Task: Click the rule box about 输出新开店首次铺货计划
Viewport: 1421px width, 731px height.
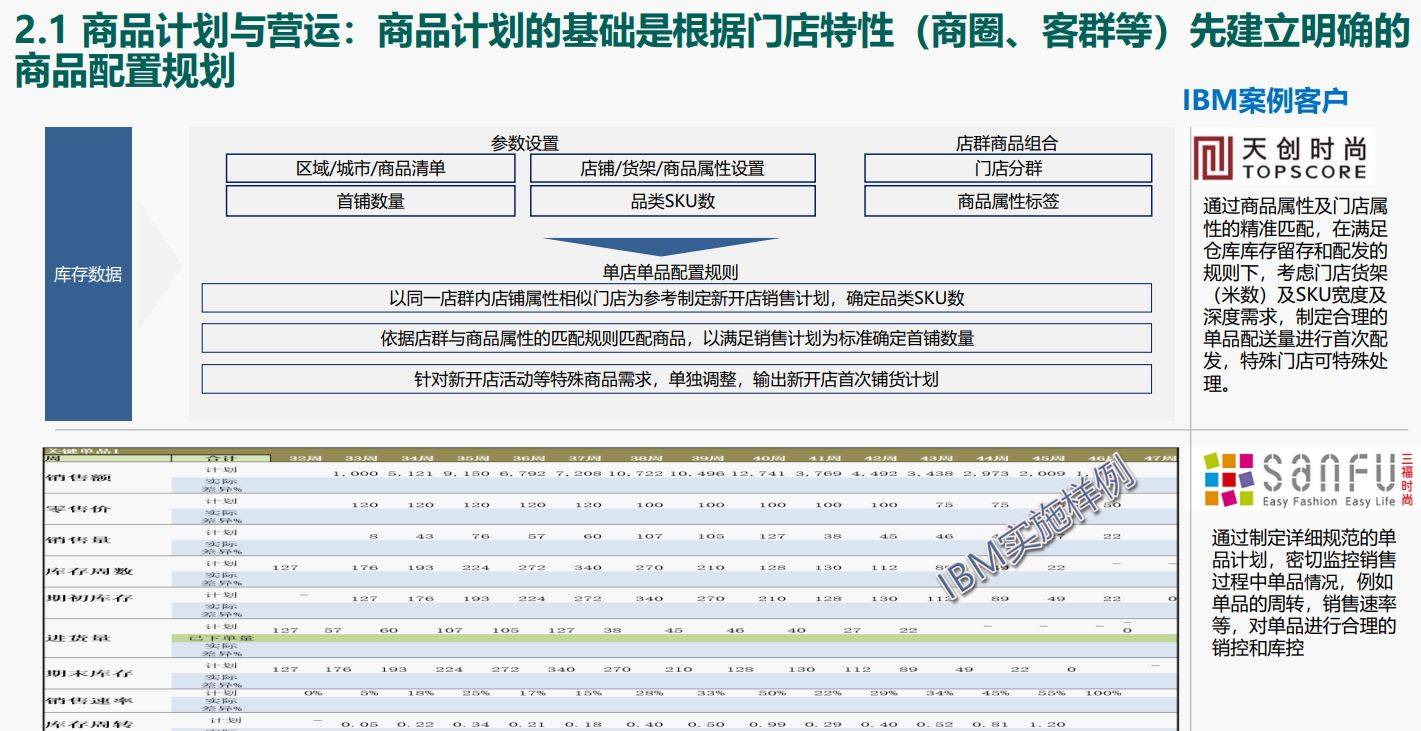Action: (x=676, y=379)
